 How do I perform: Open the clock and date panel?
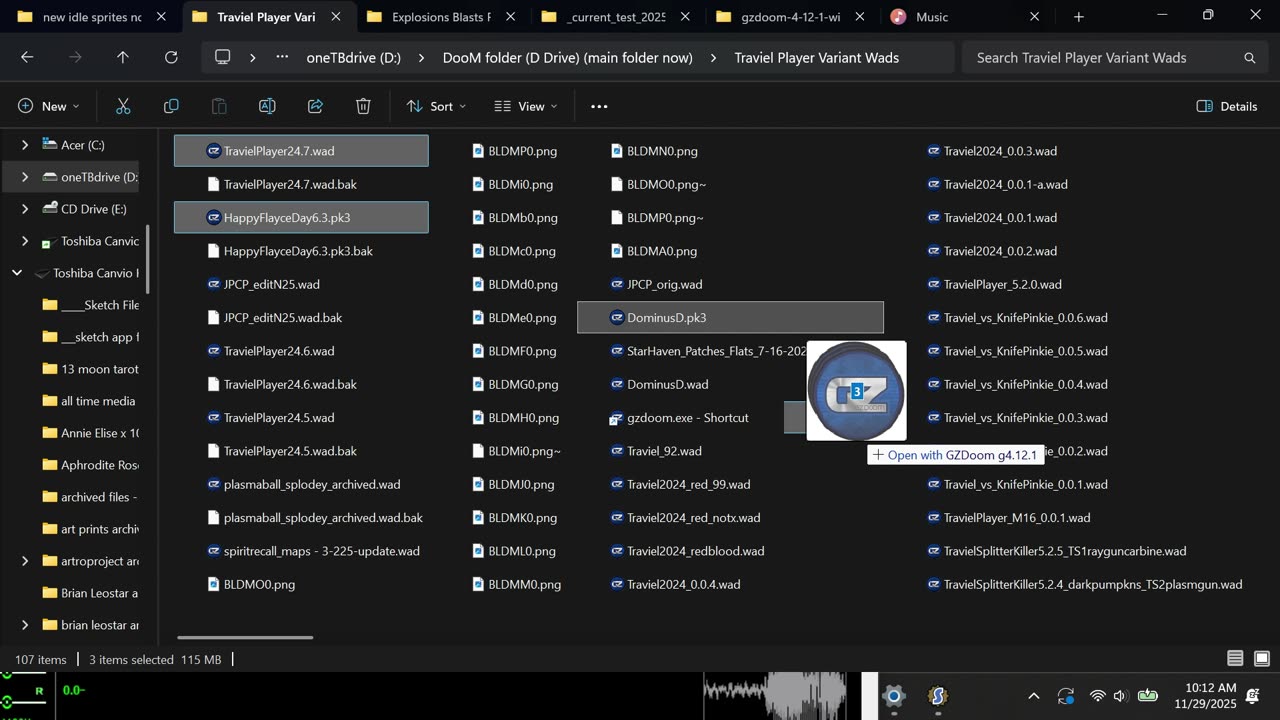(x=1205, y=696)
